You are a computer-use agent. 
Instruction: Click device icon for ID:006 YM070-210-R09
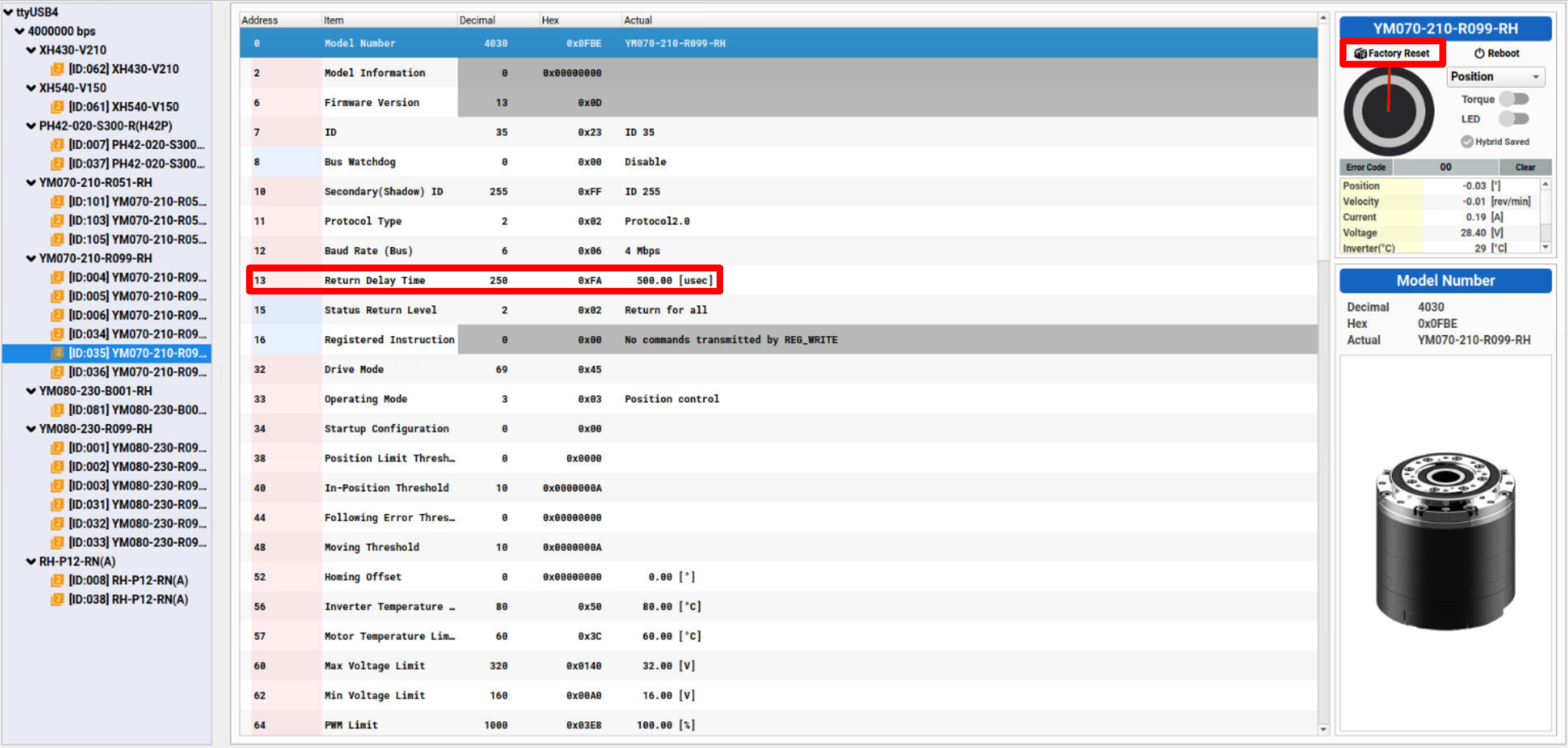[57, 315]
